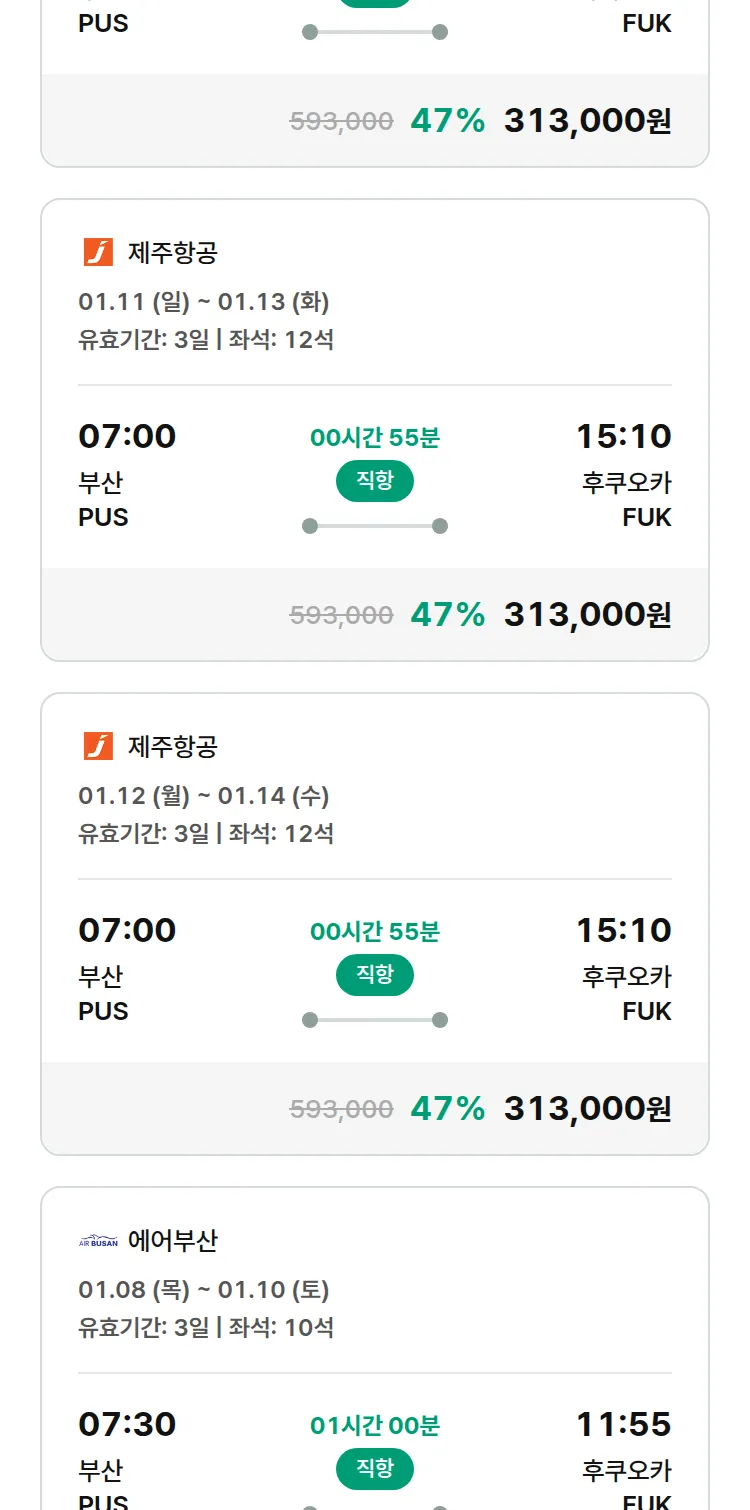Click the route line on the 01.11 flight

pyautogui.click(x=375, y=526)
